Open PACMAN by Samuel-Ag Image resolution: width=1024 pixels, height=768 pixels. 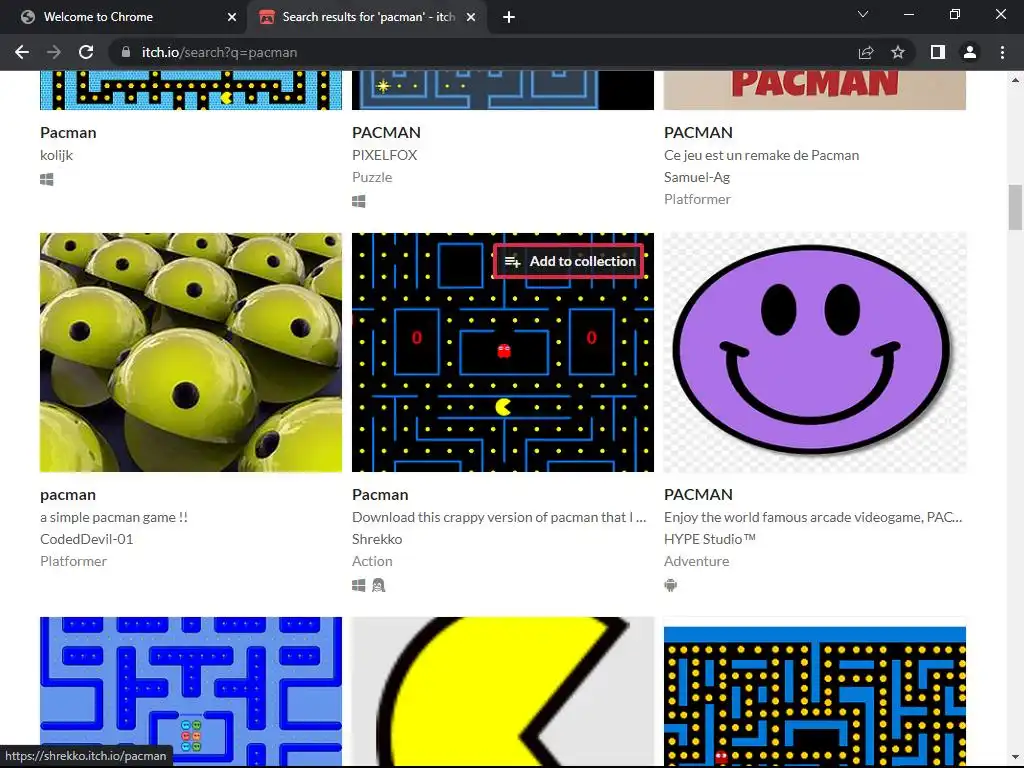click(x=698, y=133)
